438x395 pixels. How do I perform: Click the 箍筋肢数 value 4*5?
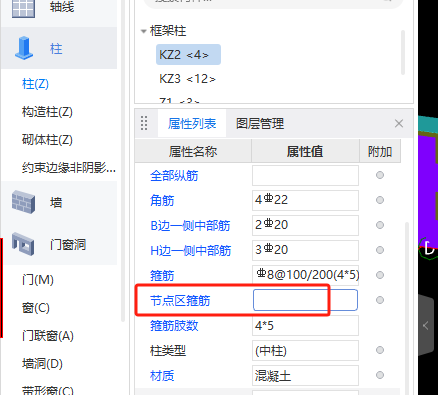[305, 325]
